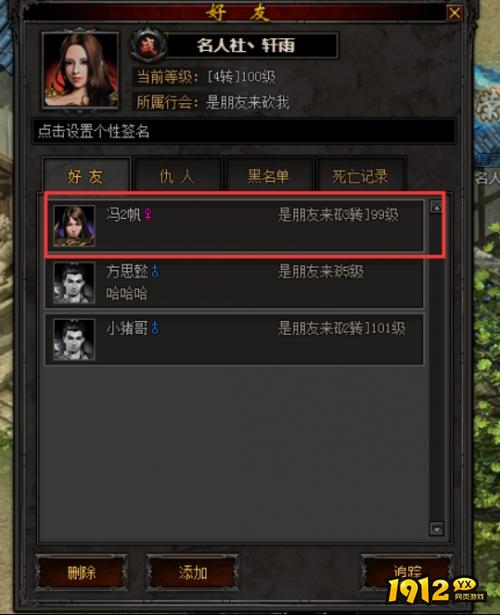The height and width of the screenshot is (615, 500).
Task: Click 方思懿's avatar portrait
Action: (x=74, y=282)
